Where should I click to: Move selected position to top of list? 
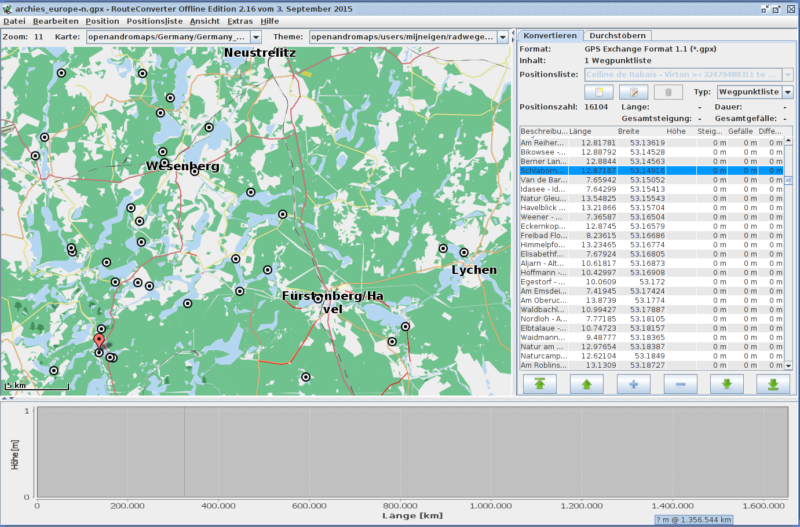coord(539,383)
